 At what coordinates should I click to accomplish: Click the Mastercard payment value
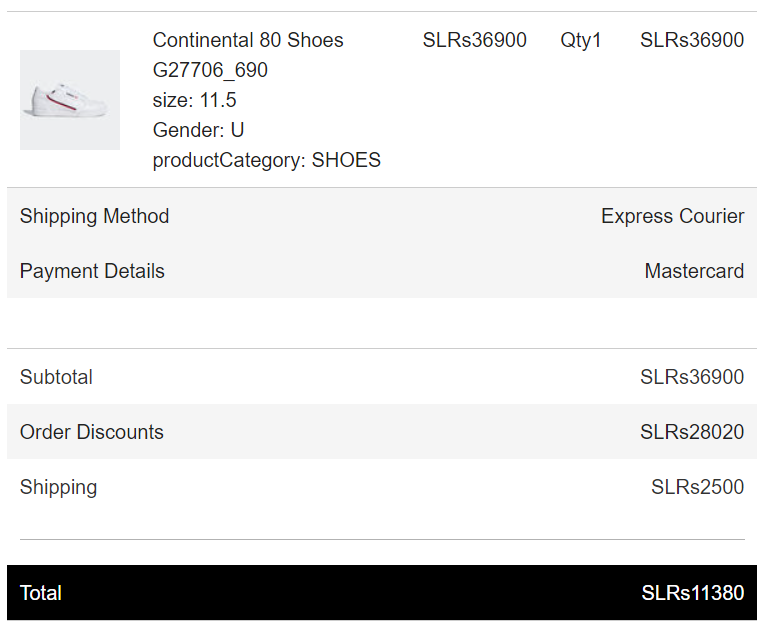tap(694, 271)
